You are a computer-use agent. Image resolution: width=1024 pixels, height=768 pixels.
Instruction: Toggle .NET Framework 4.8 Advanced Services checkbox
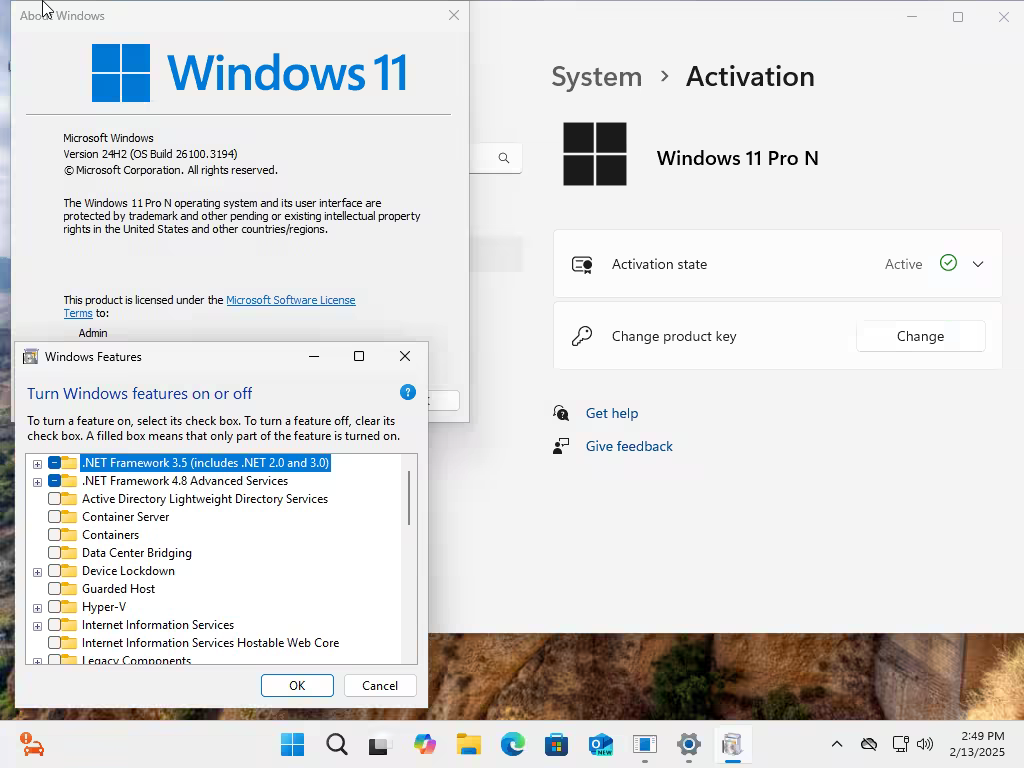[x=54, y=481]
